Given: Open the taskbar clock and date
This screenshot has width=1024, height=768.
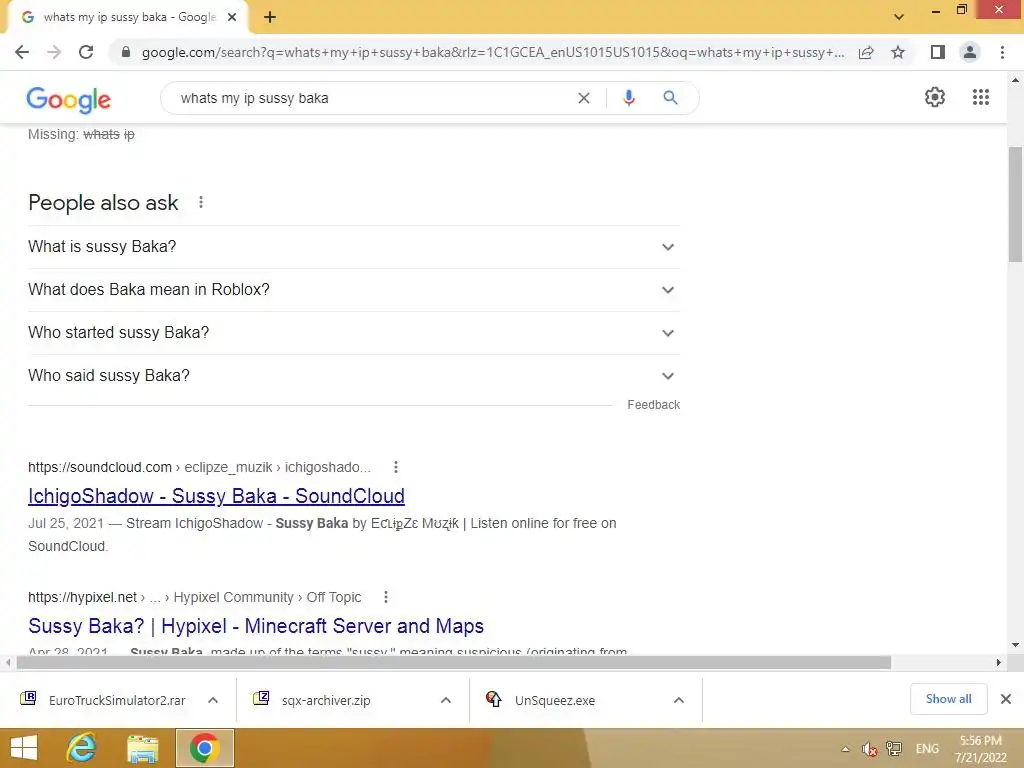Looking at the screenshot, I should (980, 749).
